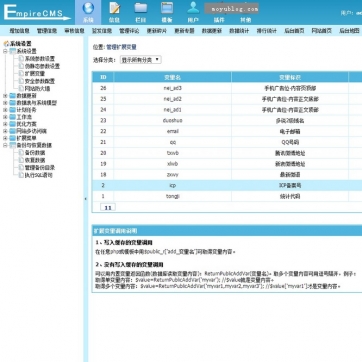Click the 电子邮箱 variable label cell

[290, 131]
